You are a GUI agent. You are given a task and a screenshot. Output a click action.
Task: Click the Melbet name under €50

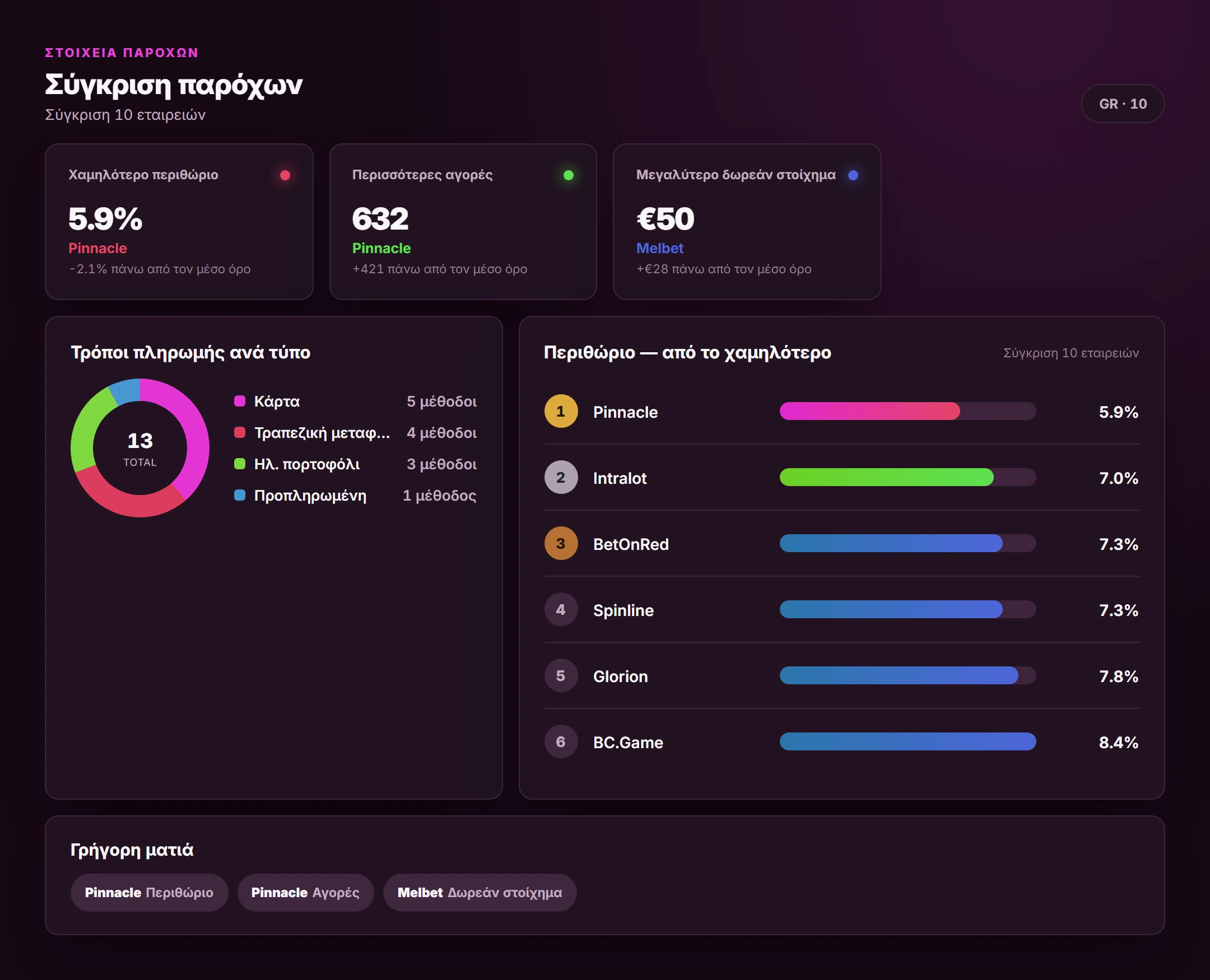(x=660, y=249)
